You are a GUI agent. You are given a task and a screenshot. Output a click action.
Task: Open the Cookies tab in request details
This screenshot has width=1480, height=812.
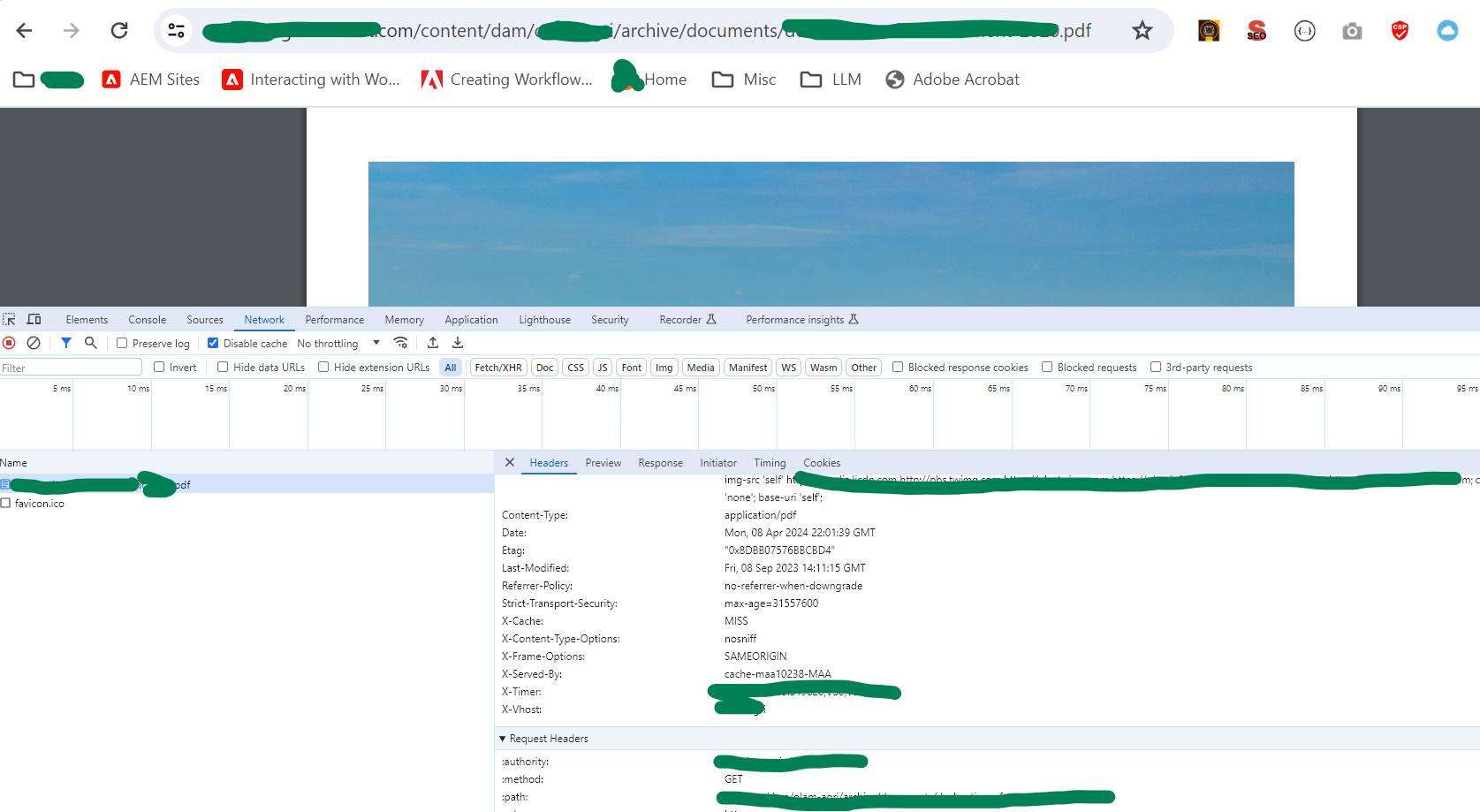(x=821, y=462)
